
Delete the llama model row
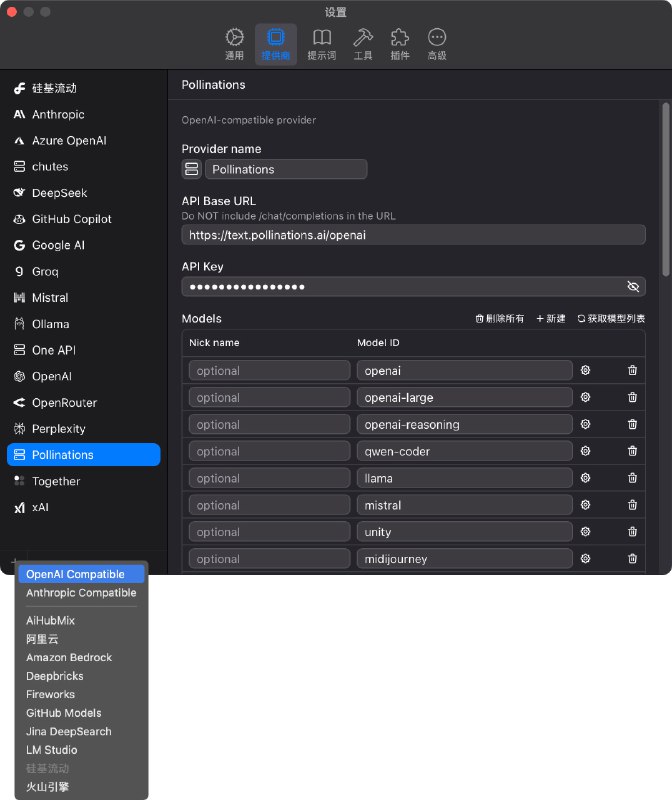tap(632, 478)
